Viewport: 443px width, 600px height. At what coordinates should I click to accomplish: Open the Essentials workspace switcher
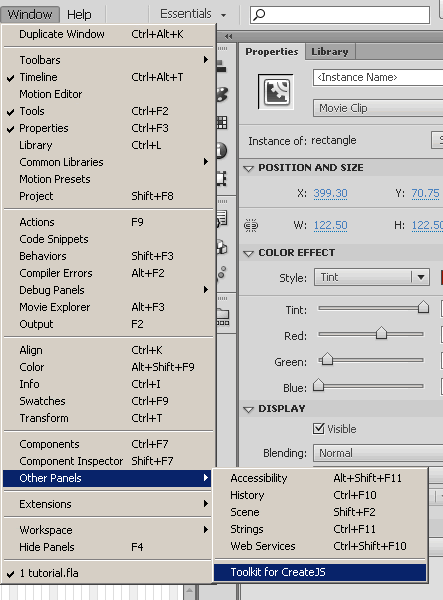(x=193, y=15)
